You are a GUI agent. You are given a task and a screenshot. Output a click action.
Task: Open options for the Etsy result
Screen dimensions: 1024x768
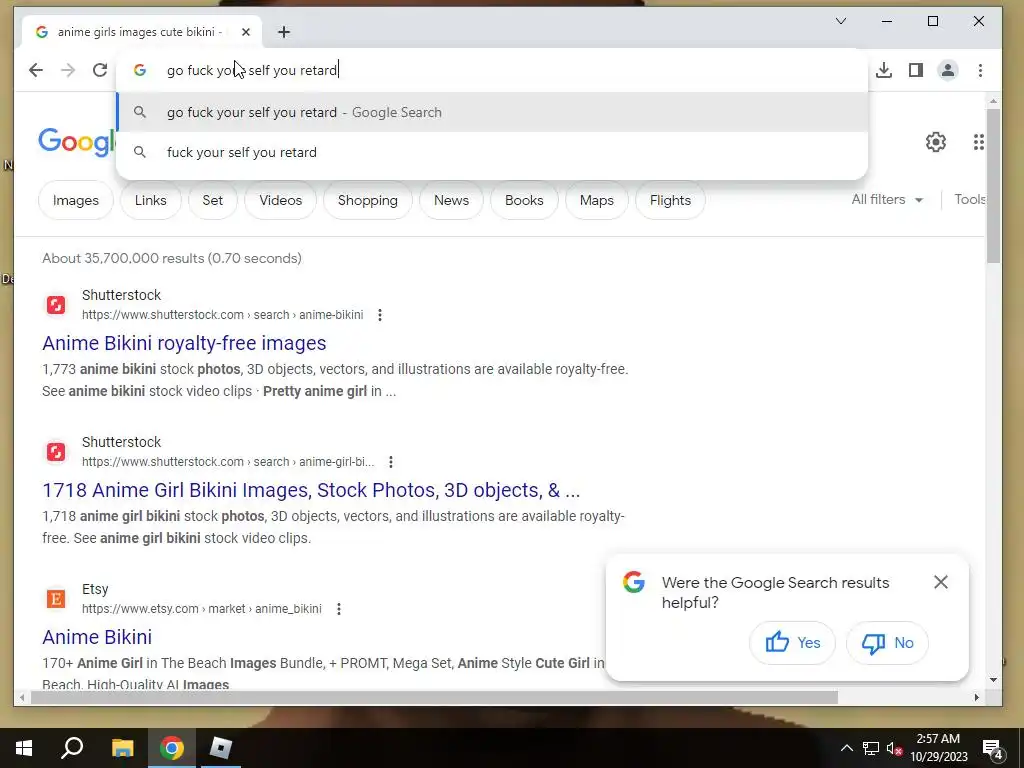point(338,609)
